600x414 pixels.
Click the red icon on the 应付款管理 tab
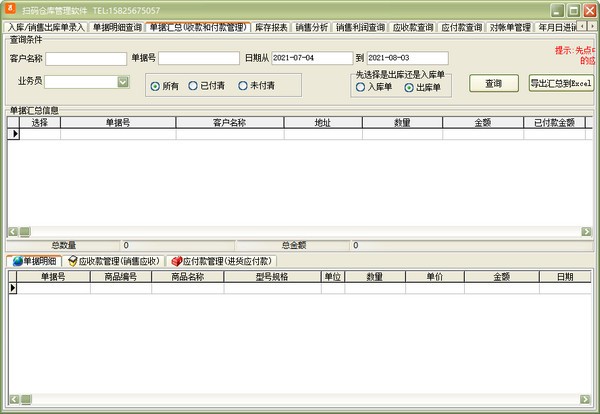[x=176, y=261]
